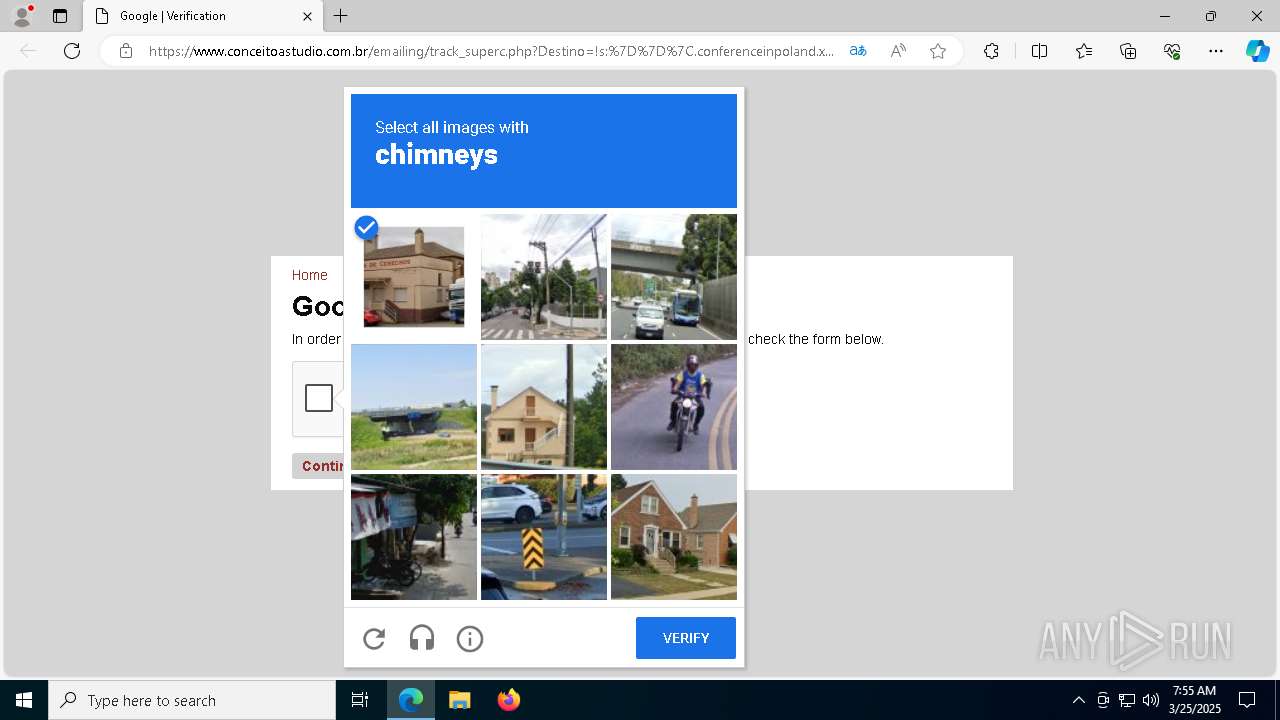View site information lock icon

click(126, 51)
